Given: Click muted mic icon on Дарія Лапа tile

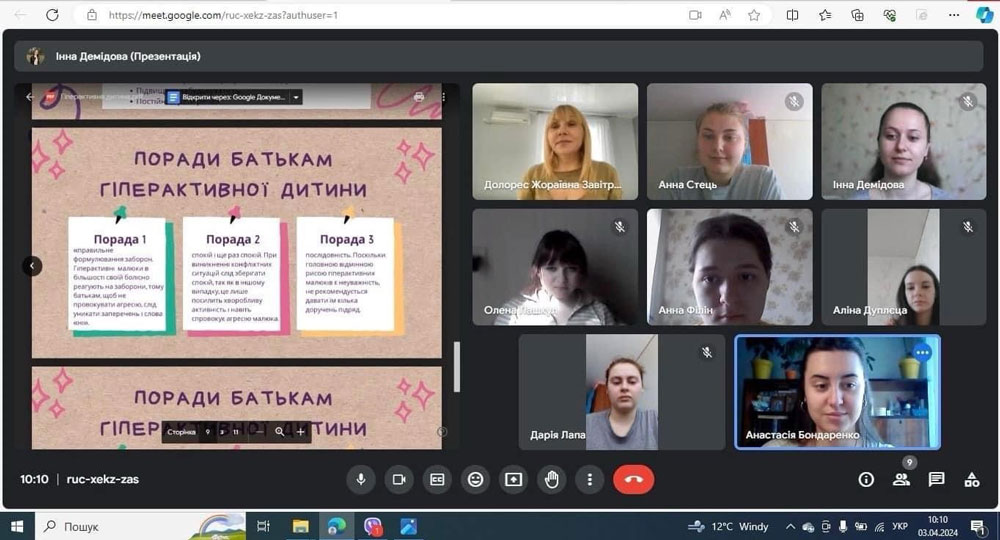Looking at the screenshot, I should (707, 353).
